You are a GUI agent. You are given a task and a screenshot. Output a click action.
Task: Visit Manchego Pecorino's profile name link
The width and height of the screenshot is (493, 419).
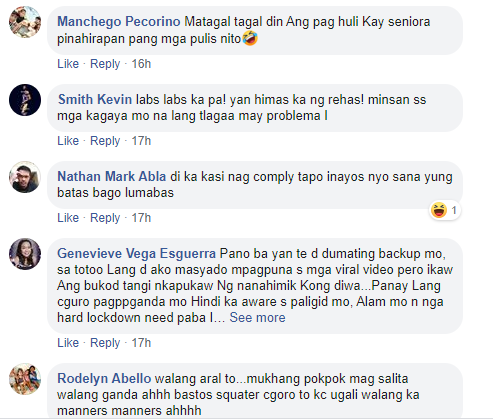pos(119,22)
